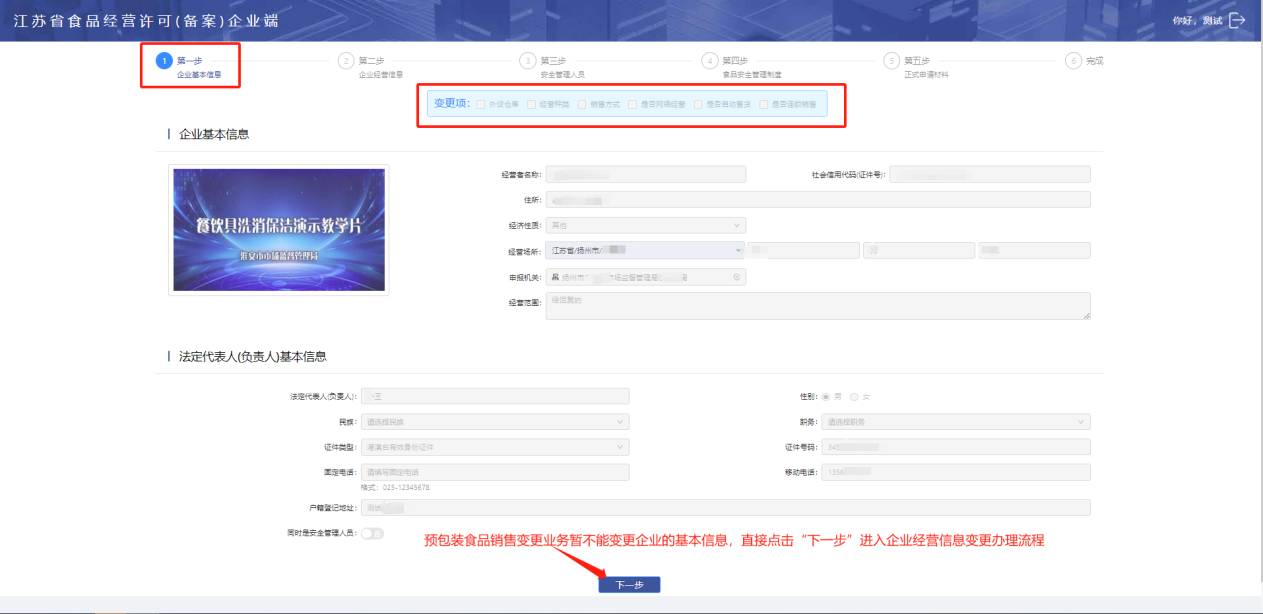
Task: Open the 职务 dropdown list
Action: (956, 422)
